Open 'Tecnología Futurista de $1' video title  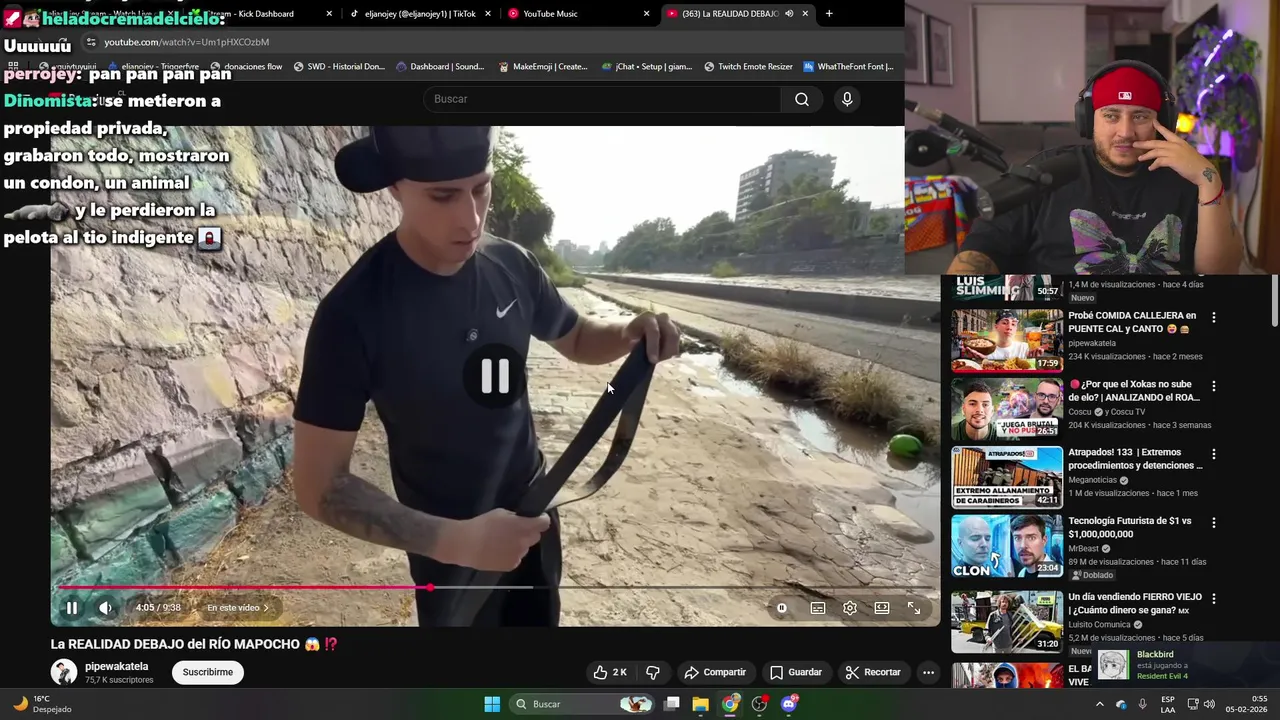point(1130,528)
